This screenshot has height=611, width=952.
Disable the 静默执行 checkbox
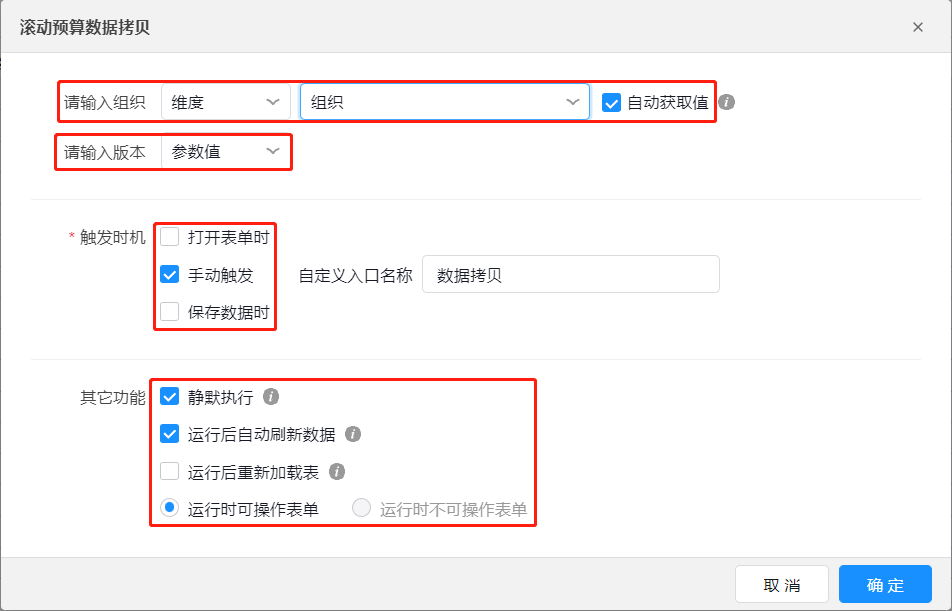coord(170,397)
